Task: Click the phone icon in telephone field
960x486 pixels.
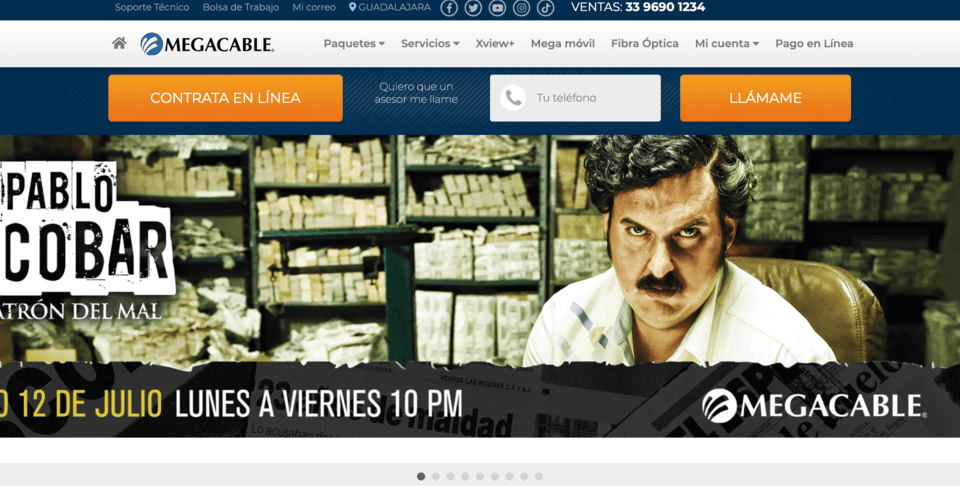Action: point(513,98)
